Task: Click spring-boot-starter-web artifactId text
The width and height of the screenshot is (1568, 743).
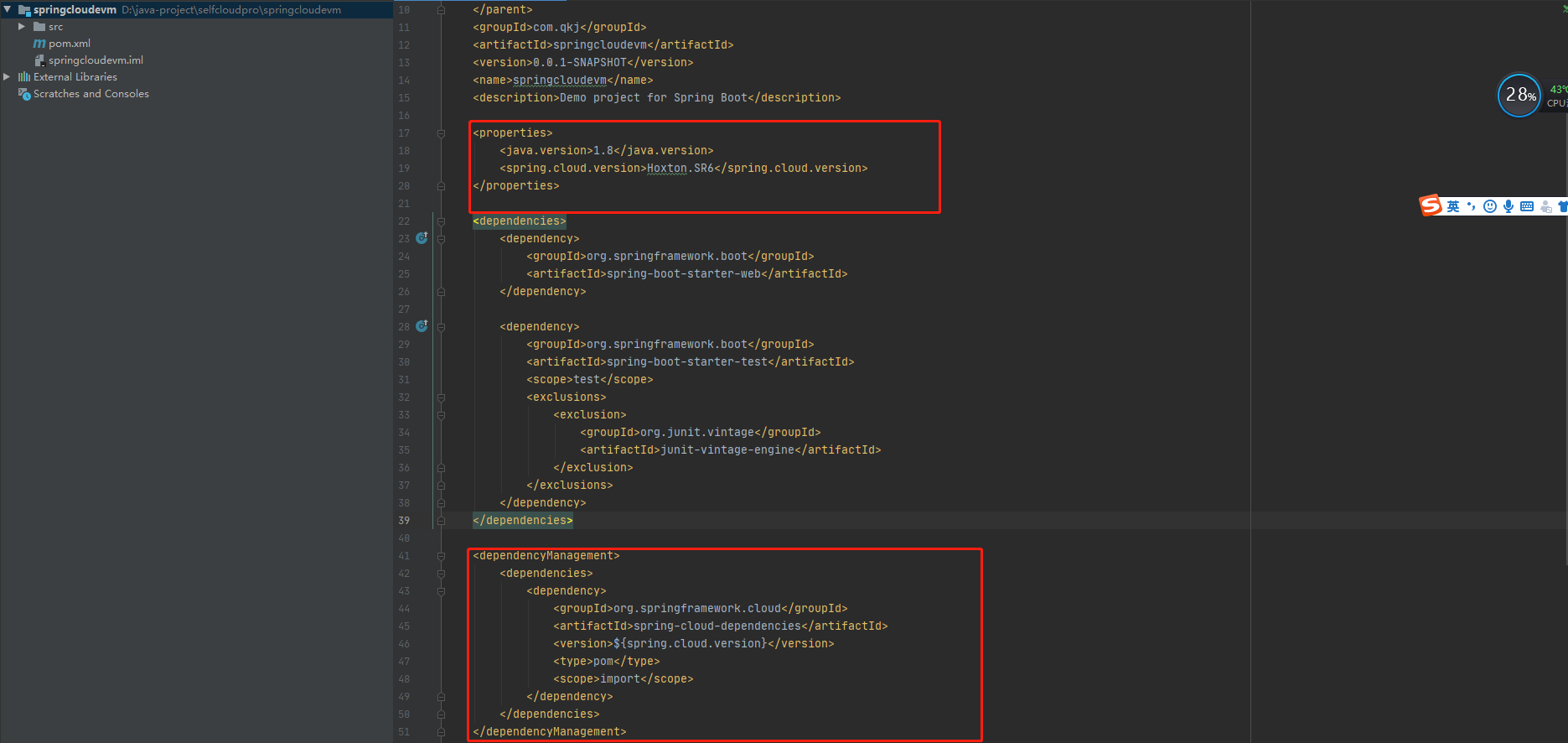Action: (684, 274)
